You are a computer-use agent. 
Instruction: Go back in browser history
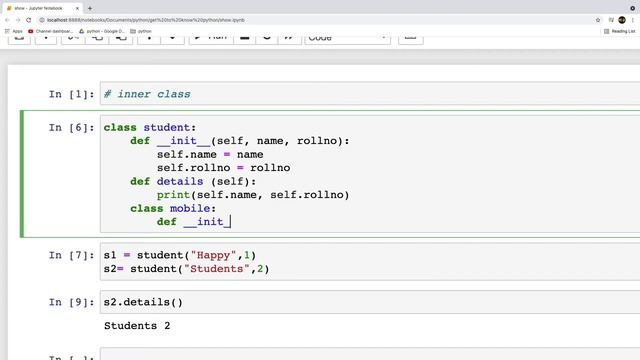[x=7, y=20]
